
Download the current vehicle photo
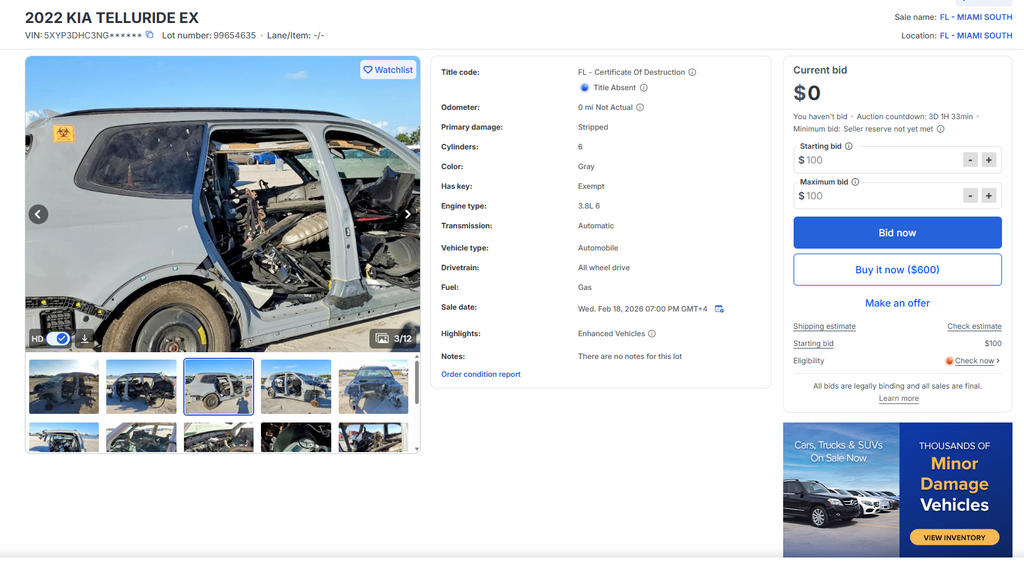(84, 338)
